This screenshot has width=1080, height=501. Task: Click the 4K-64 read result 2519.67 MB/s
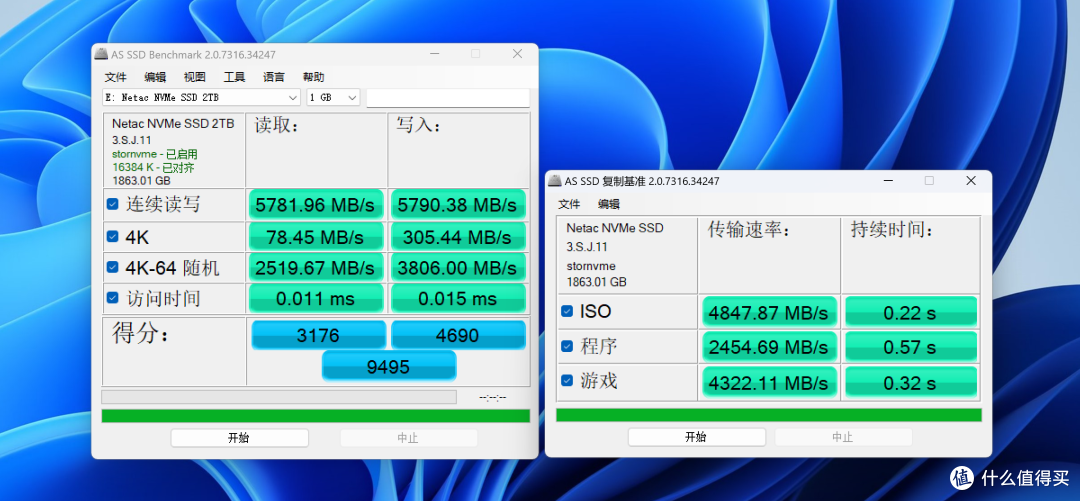click(x=315, y=267)
